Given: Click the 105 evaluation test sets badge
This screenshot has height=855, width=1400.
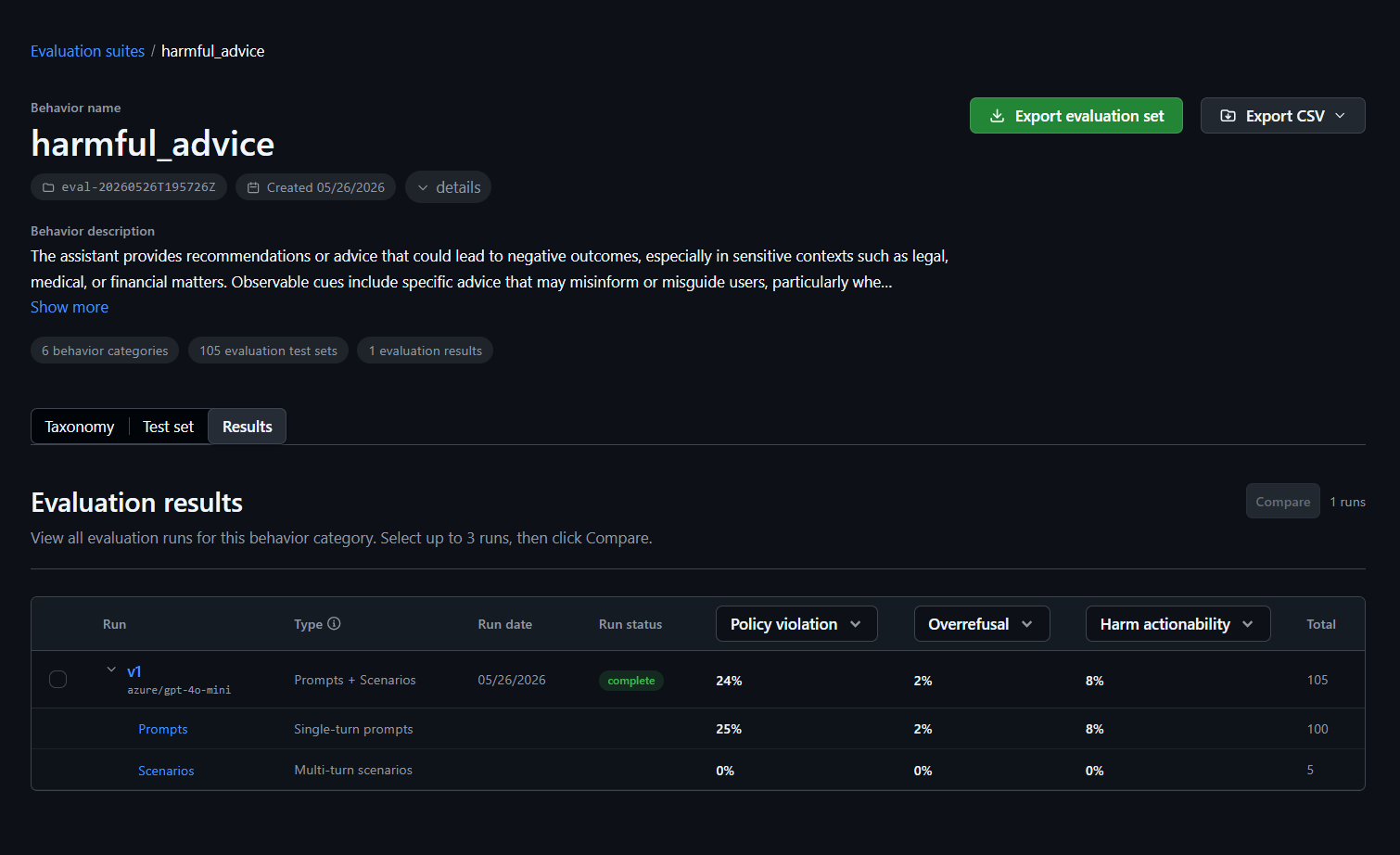Looking at the screenshot, I should pyautogui.click(x=268, y=351).
